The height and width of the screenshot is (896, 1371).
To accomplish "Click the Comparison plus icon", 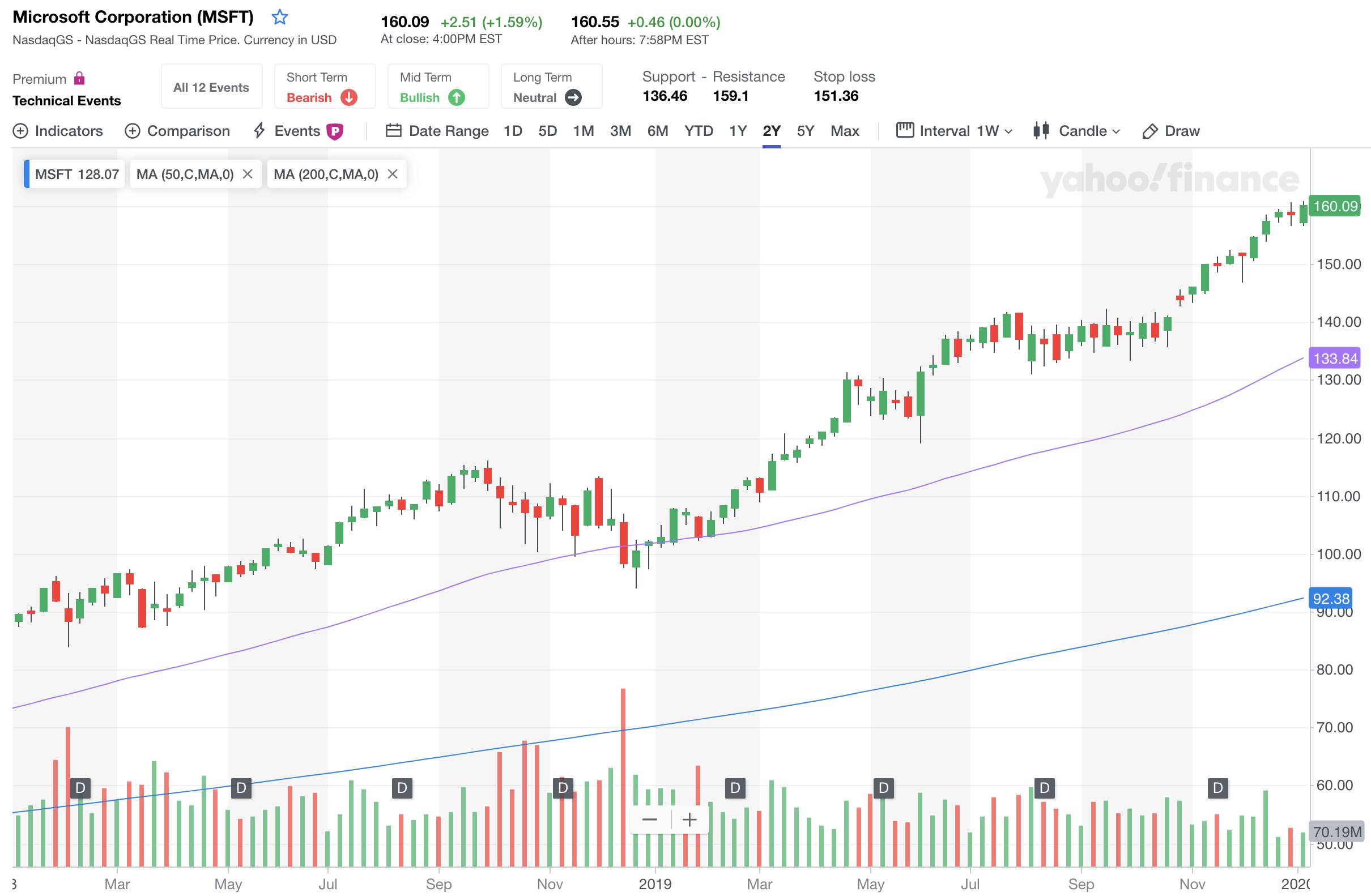I will pyautogui.click(x=133, y=131).
